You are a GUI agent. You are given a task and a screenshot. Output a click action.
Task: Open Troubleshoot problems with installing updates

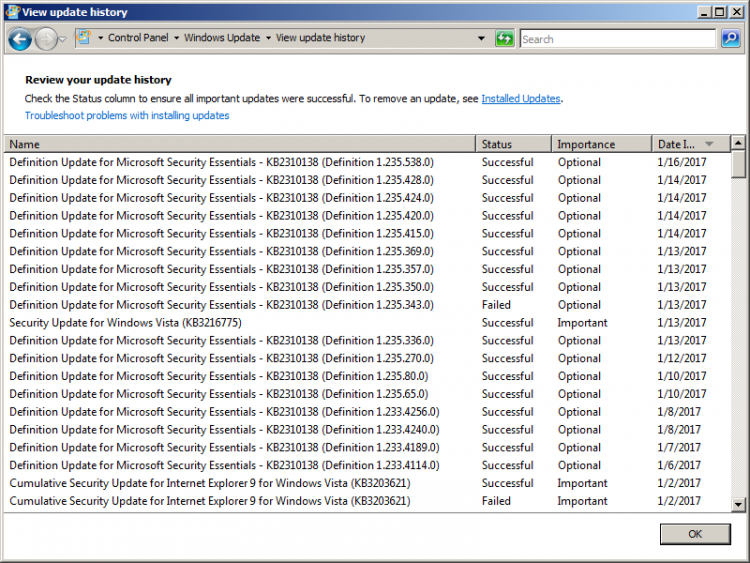point(127,115)
